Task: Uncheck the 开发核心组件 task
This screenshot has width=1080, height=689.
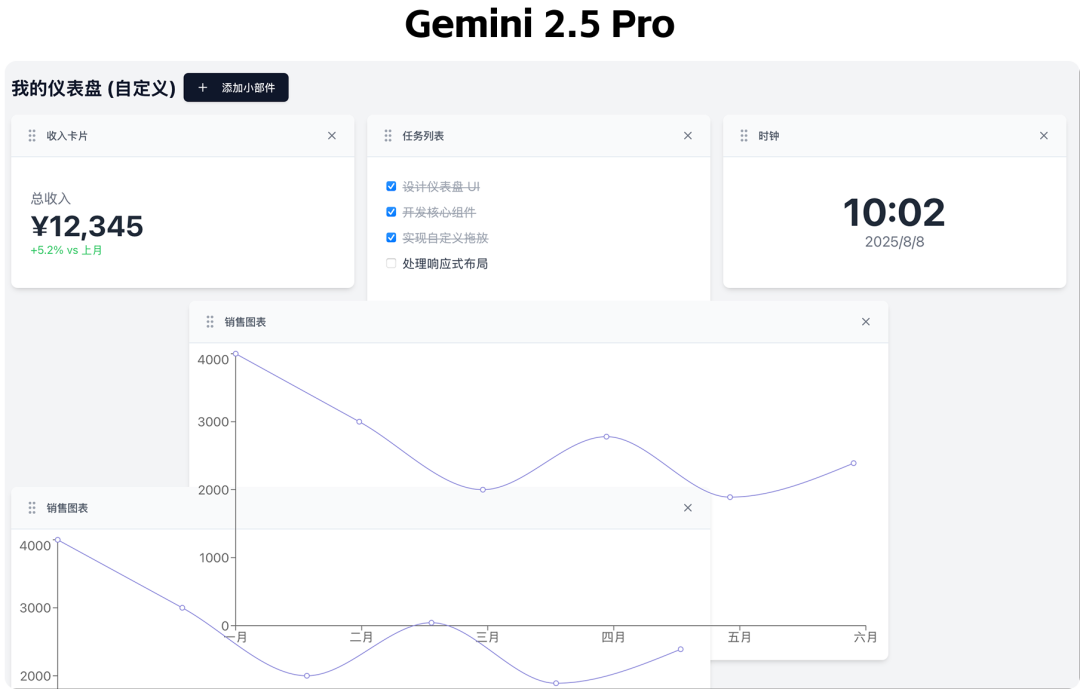Action: pyautogui.click(x=391, y=212)
